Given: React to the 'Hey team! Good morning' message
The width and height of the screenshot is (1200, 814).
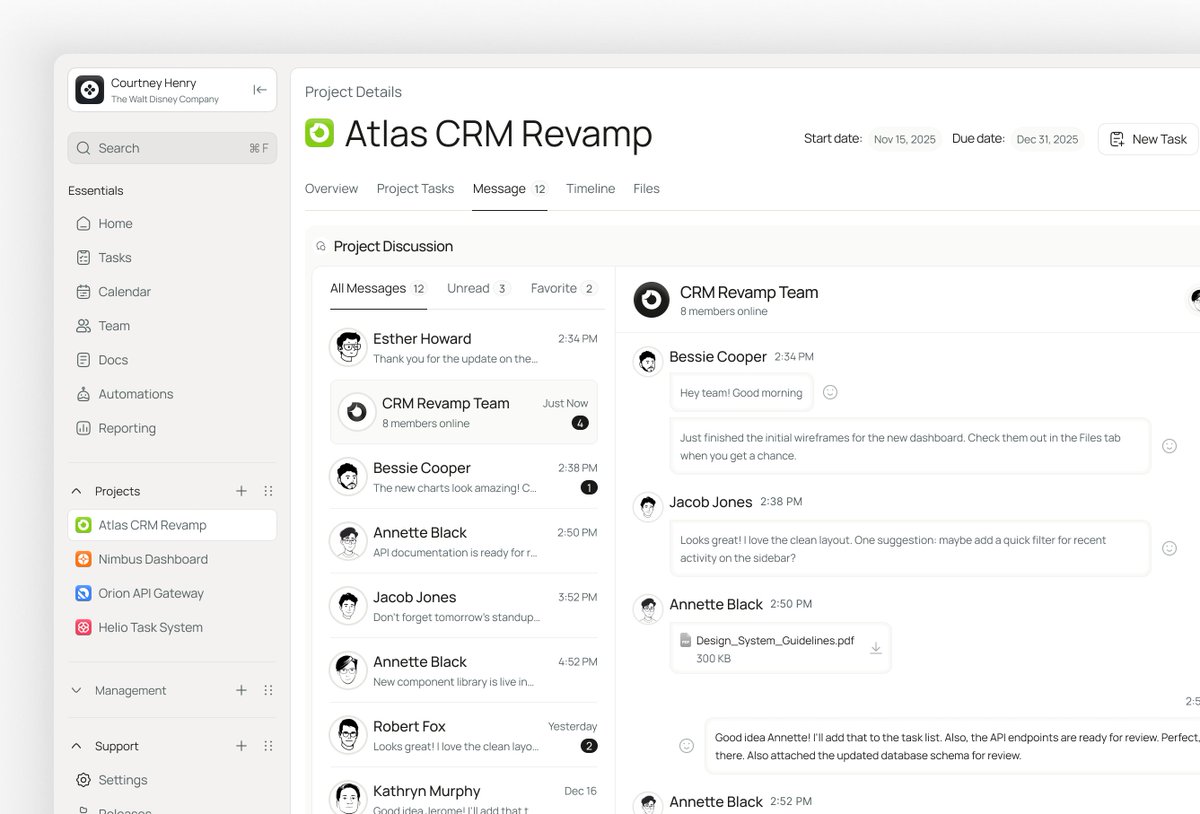Looking at the screenshot, I should point(830,392).
